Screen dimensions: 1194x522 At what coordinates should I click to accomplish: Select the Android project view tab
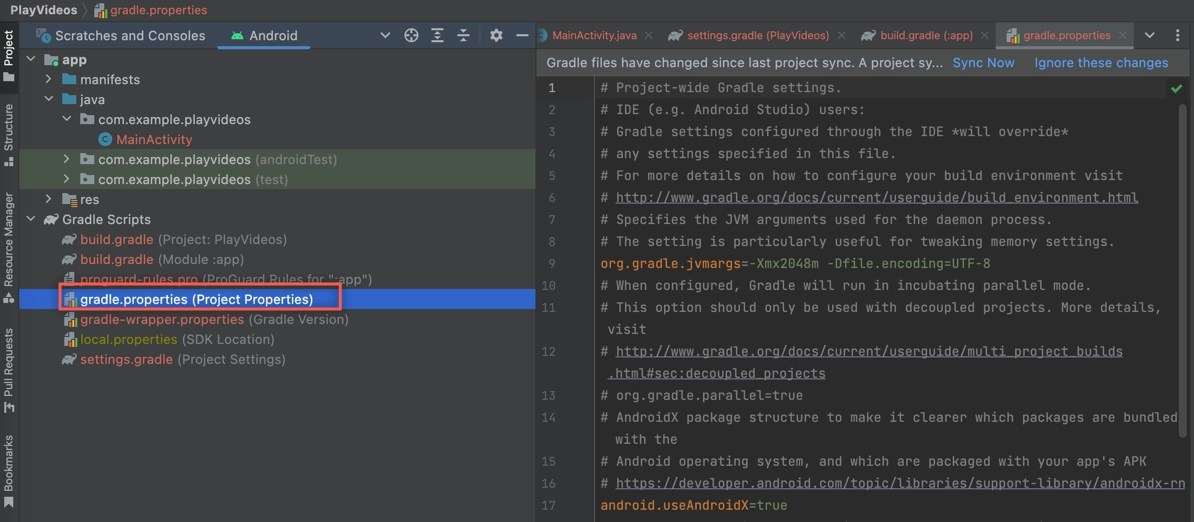pos(264,35)
